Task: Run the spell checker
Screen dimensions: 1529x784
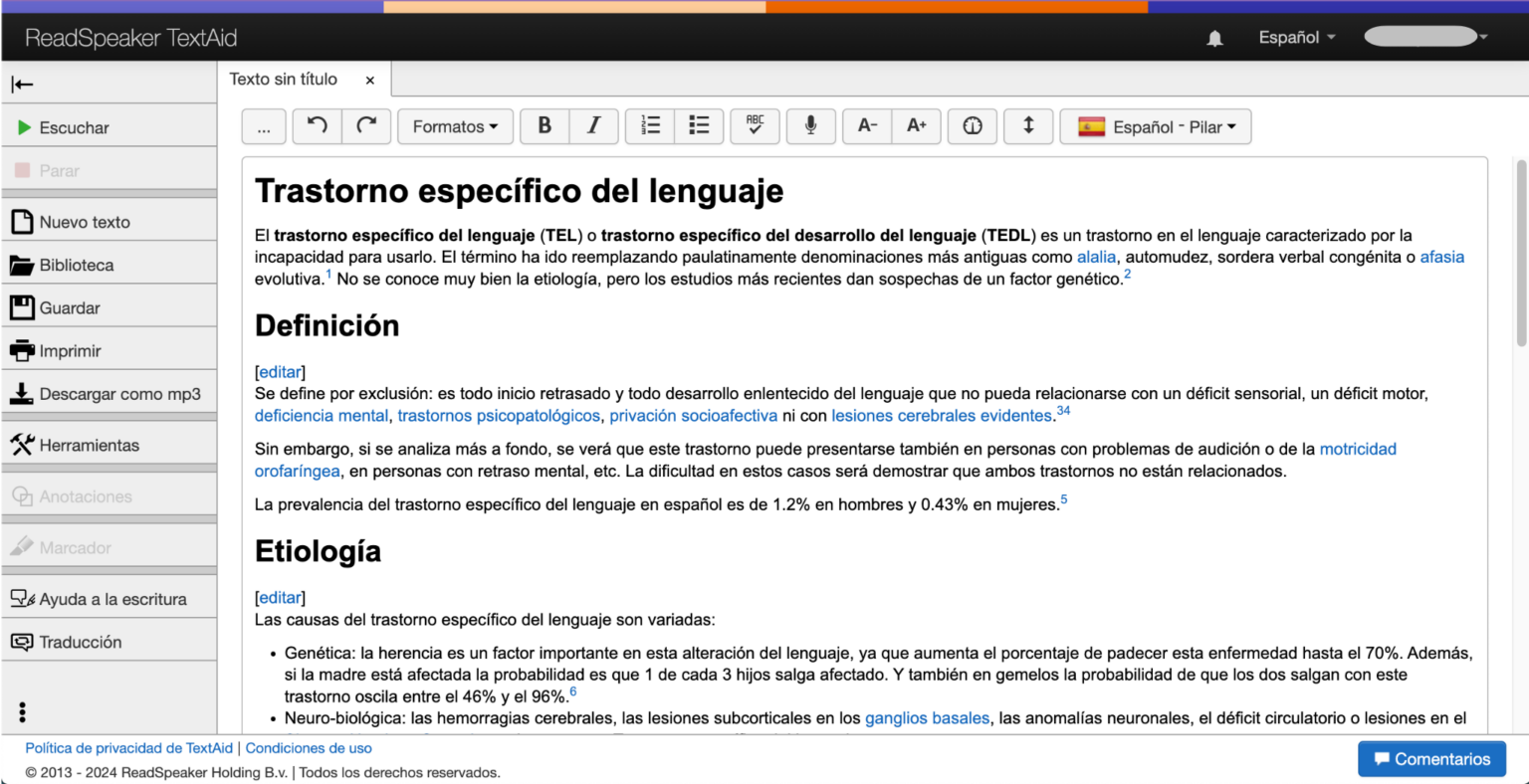Action: pos(755,125)
